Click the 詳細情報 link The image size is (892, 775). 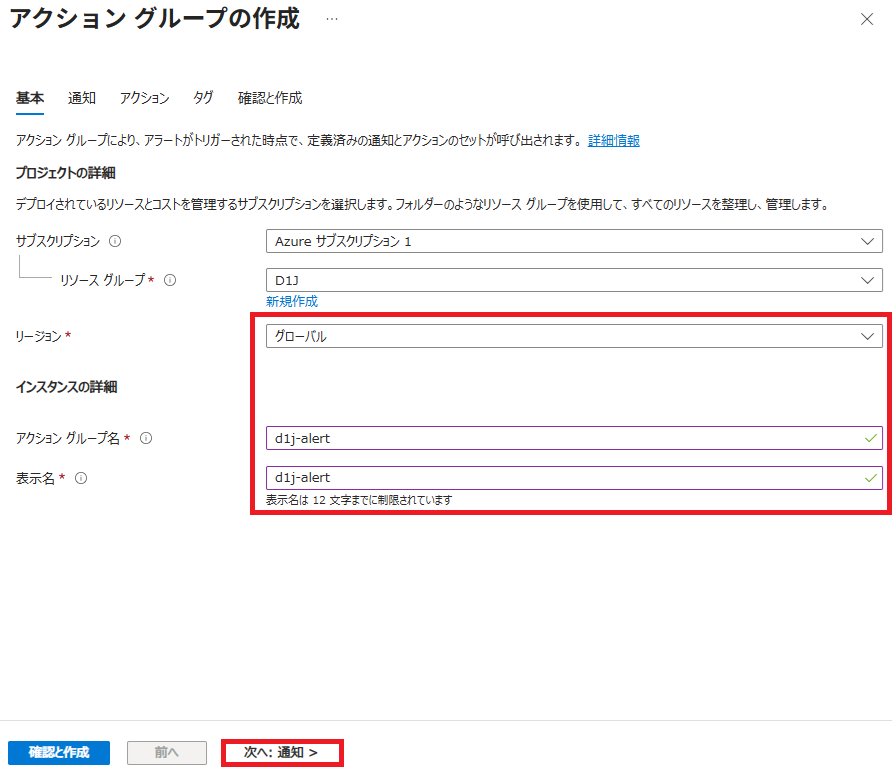pyautogui.click(x=613, y=141)
